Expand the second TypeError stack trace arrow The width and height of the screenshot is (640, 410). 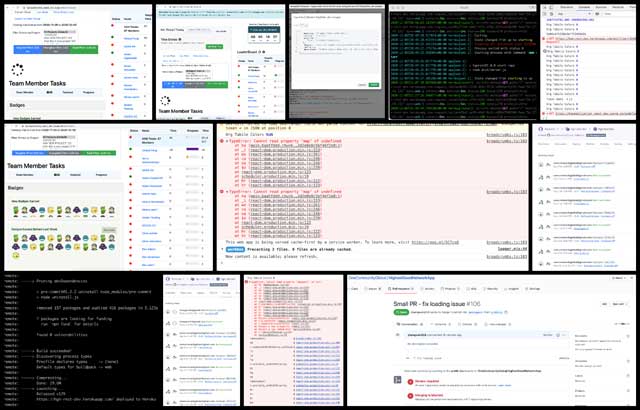point(227,192)
